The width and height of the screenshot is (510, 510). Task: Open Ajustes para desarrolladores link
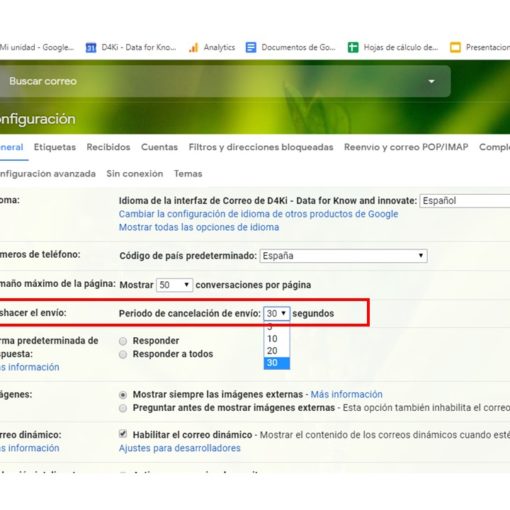click(180, 448)
